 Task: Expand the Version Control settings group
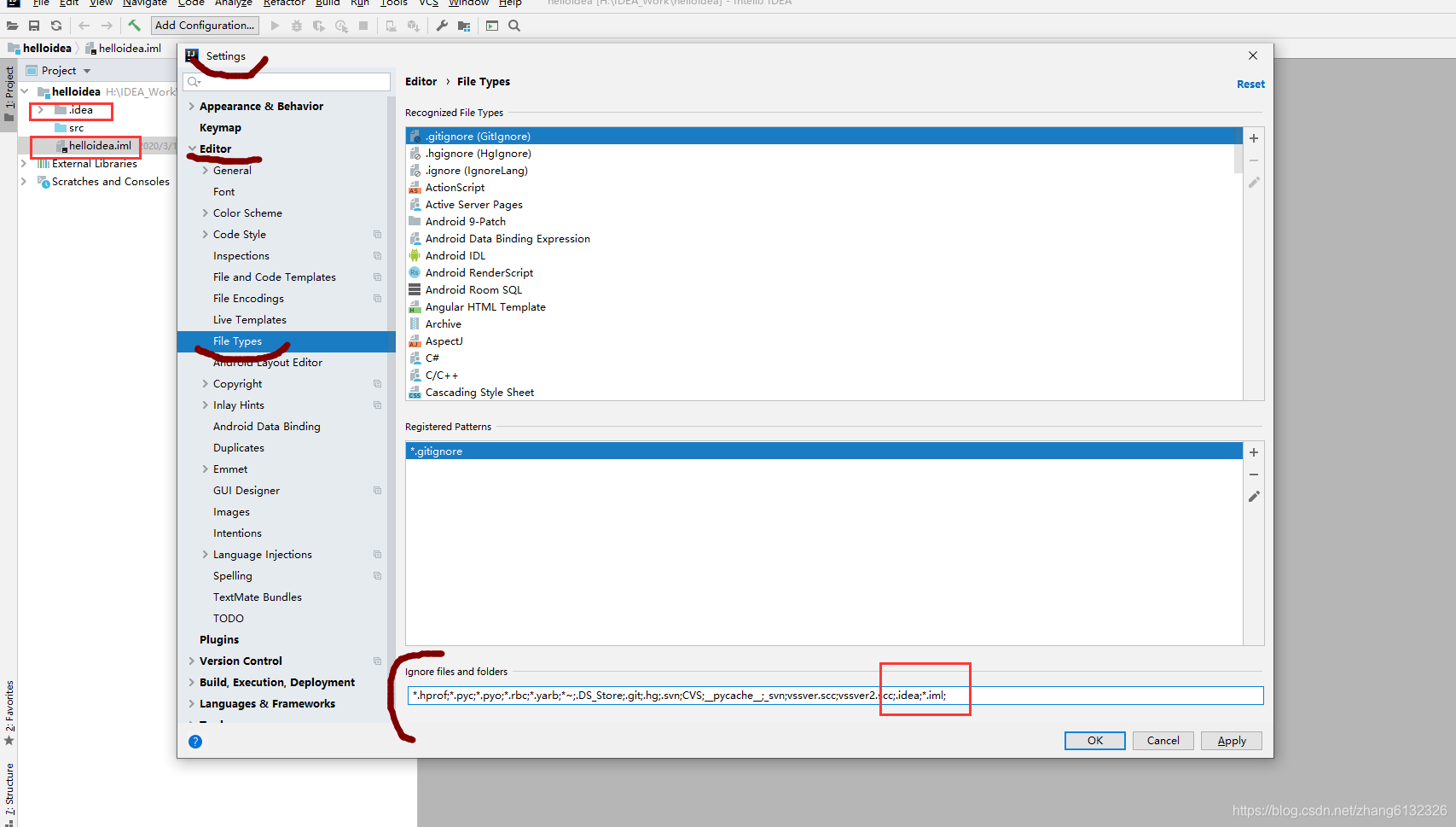191,661
